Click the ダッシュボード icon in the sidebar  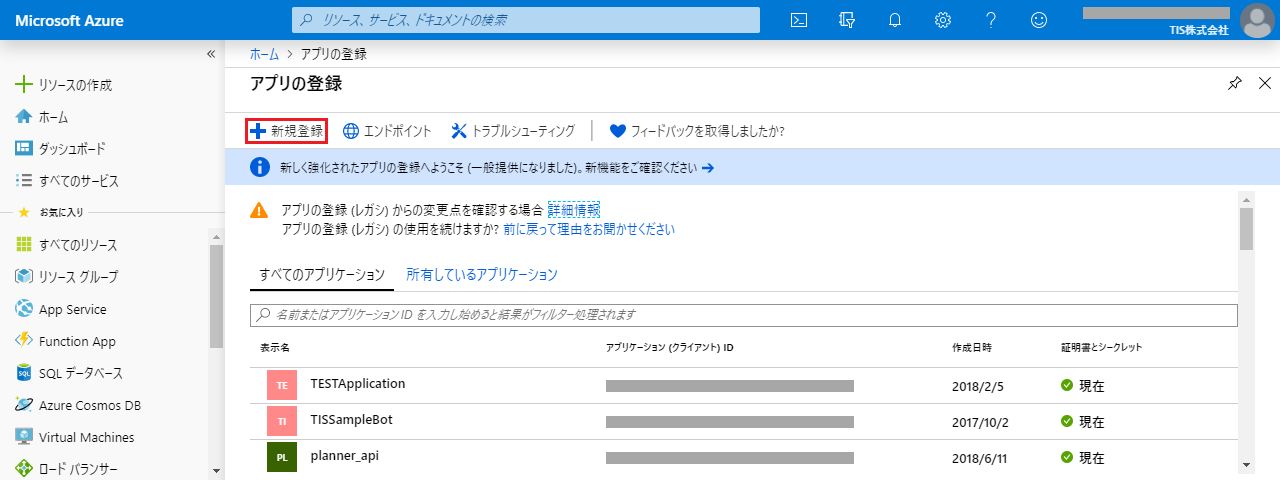click(x=24, y=149)
